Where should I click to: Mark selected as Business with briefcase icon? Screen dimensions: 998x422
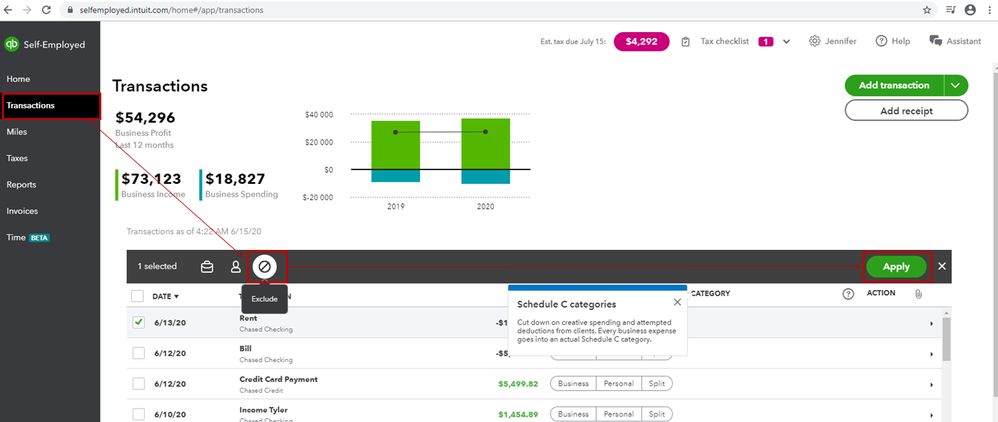[x=207, y=267]
